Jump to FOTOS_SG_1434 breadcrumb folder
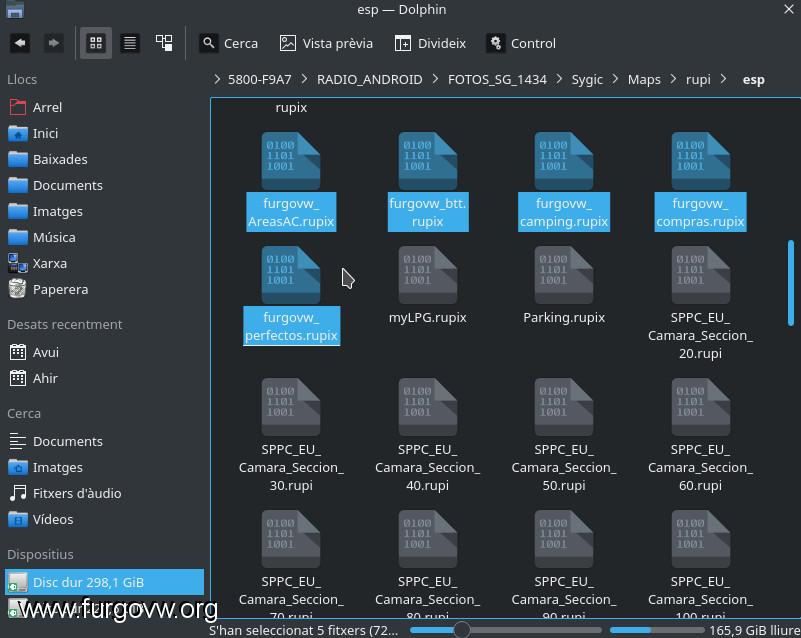Image resolution: width=801 pixels, height=638 pixels. pyautogui.click(x=497, y=80)
